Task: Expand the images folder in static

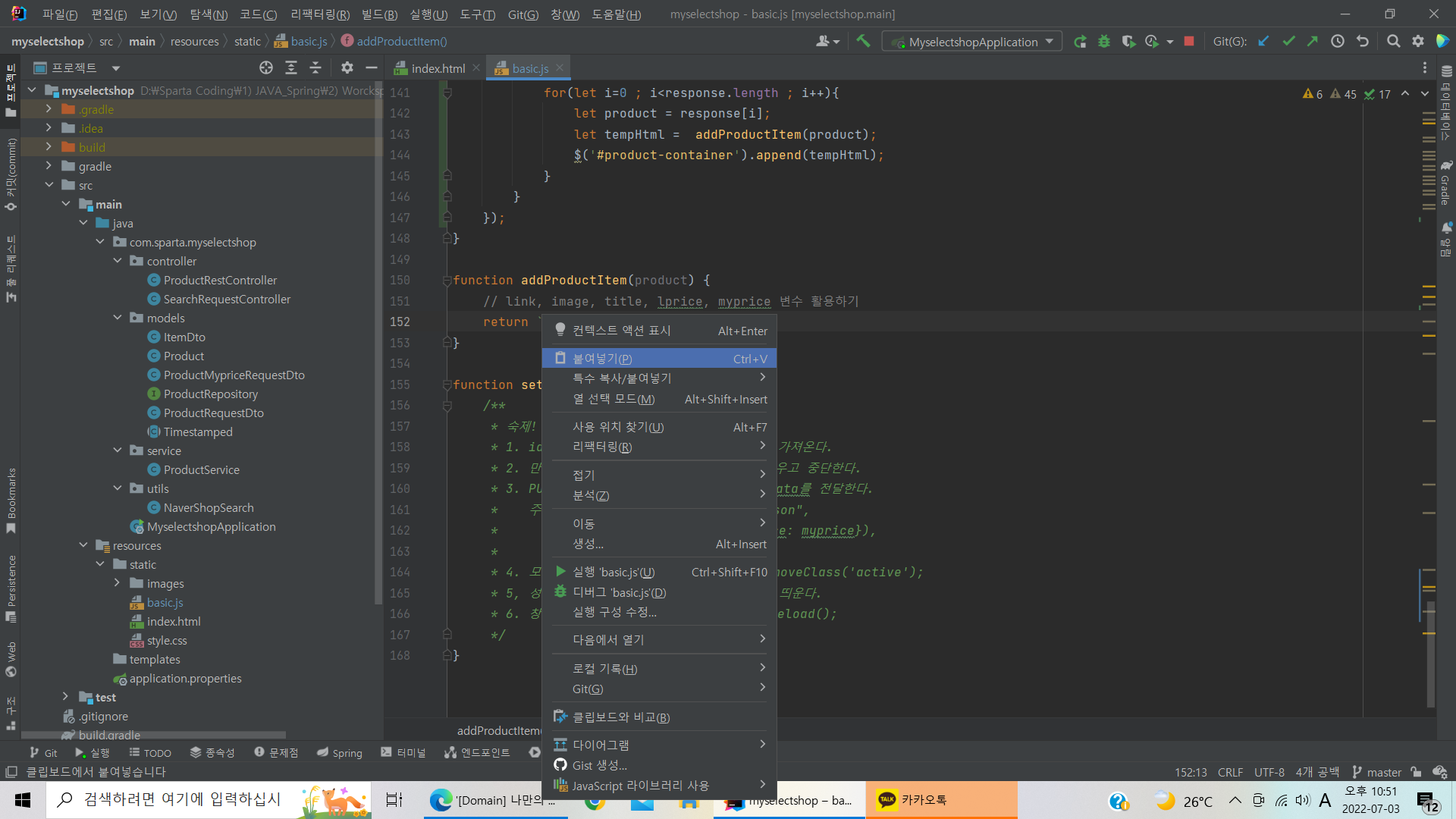Action: coord(118,583)
